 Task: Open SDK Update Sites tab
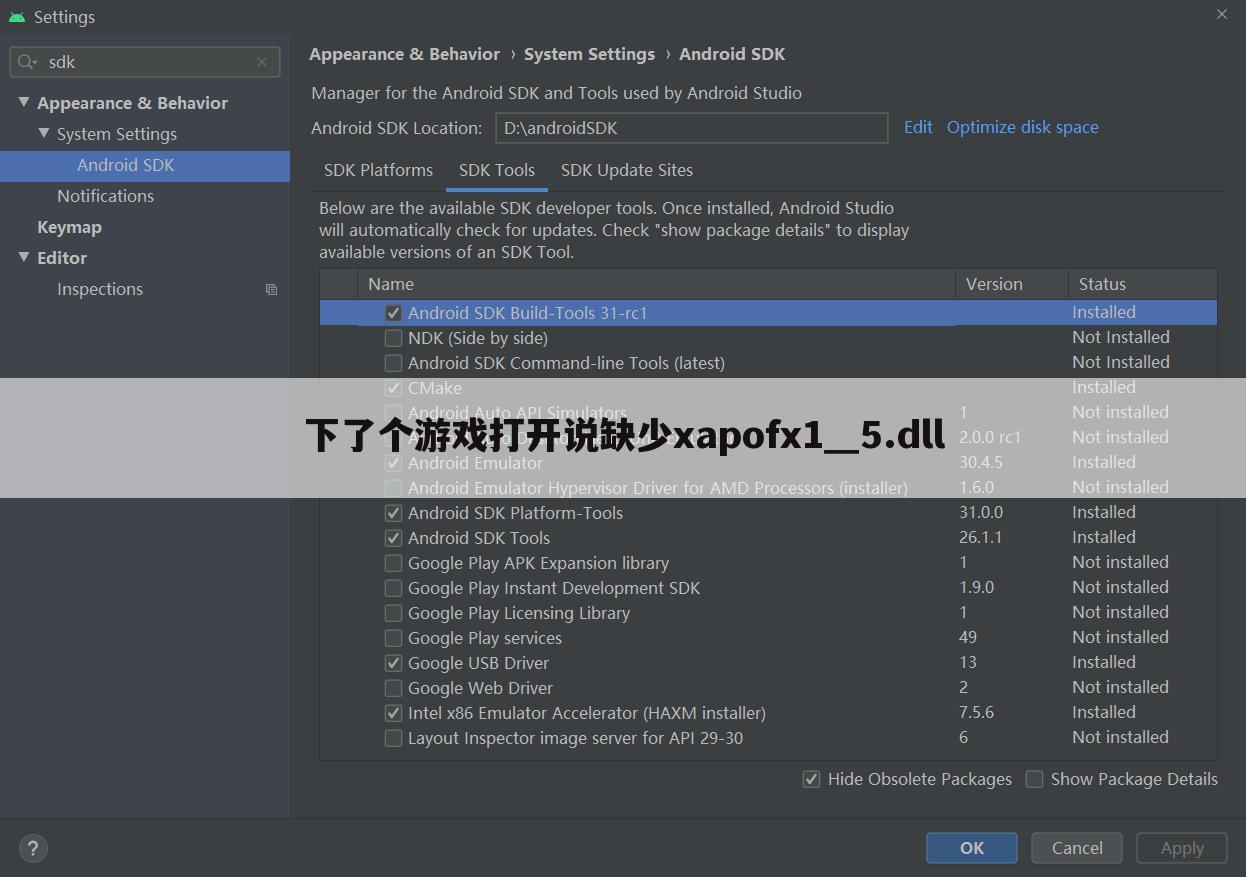pos(627,170)
